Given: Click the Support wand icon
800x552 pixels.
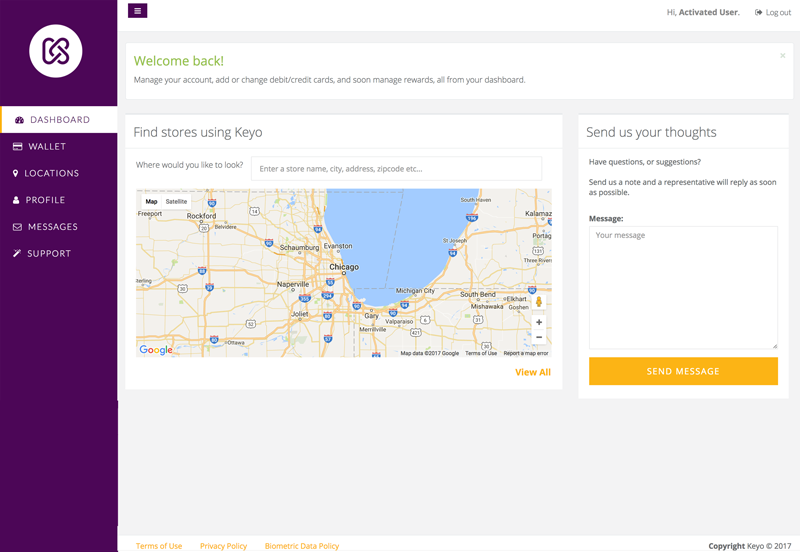Looking at the screenshot, I should [17, 254].
